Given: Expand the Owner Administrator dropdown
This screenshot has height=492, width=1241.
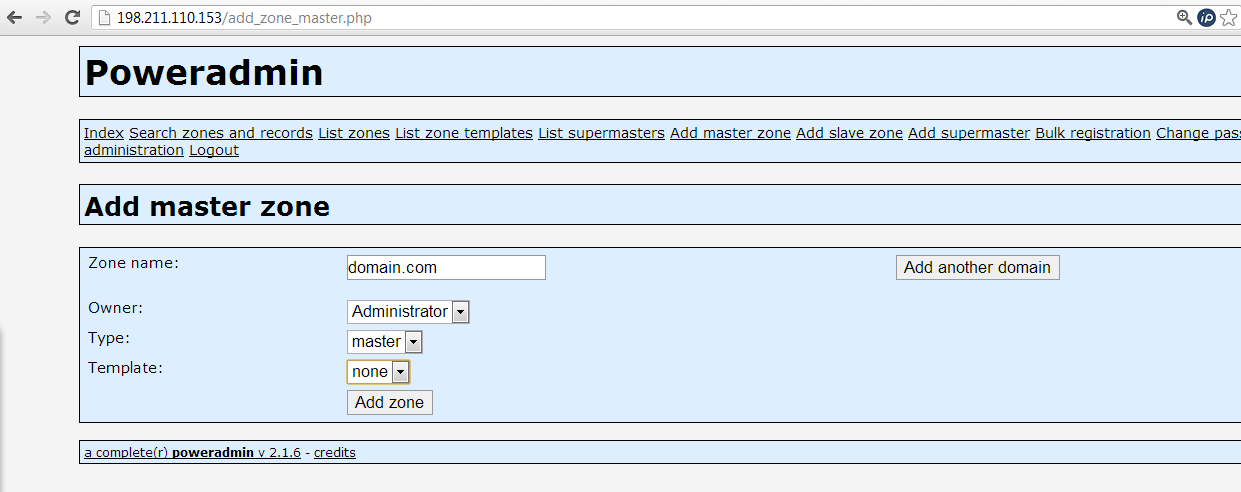Looking at the screenshot, I should click(x=408, y=312).
